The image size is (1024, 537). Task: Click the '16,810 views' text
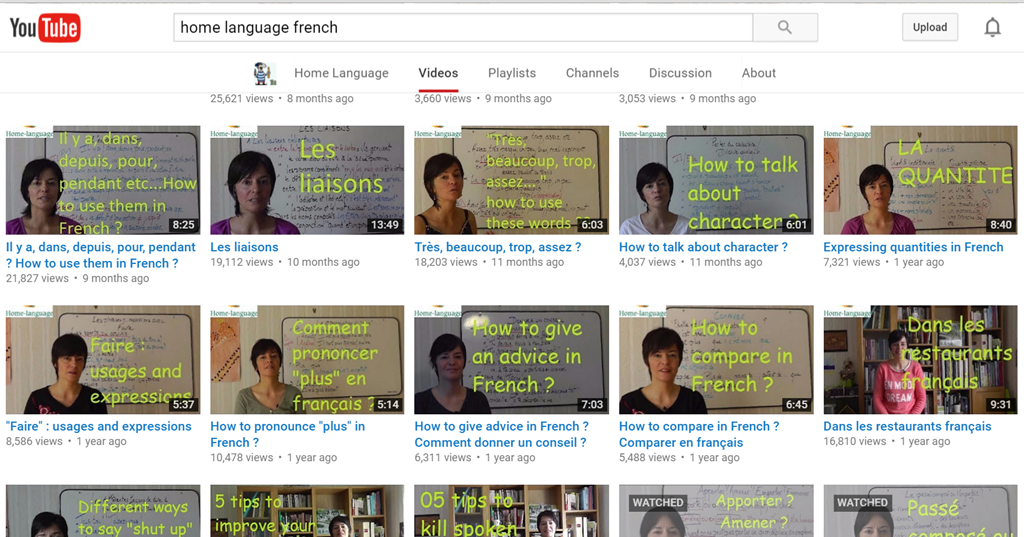pos(855,441)
